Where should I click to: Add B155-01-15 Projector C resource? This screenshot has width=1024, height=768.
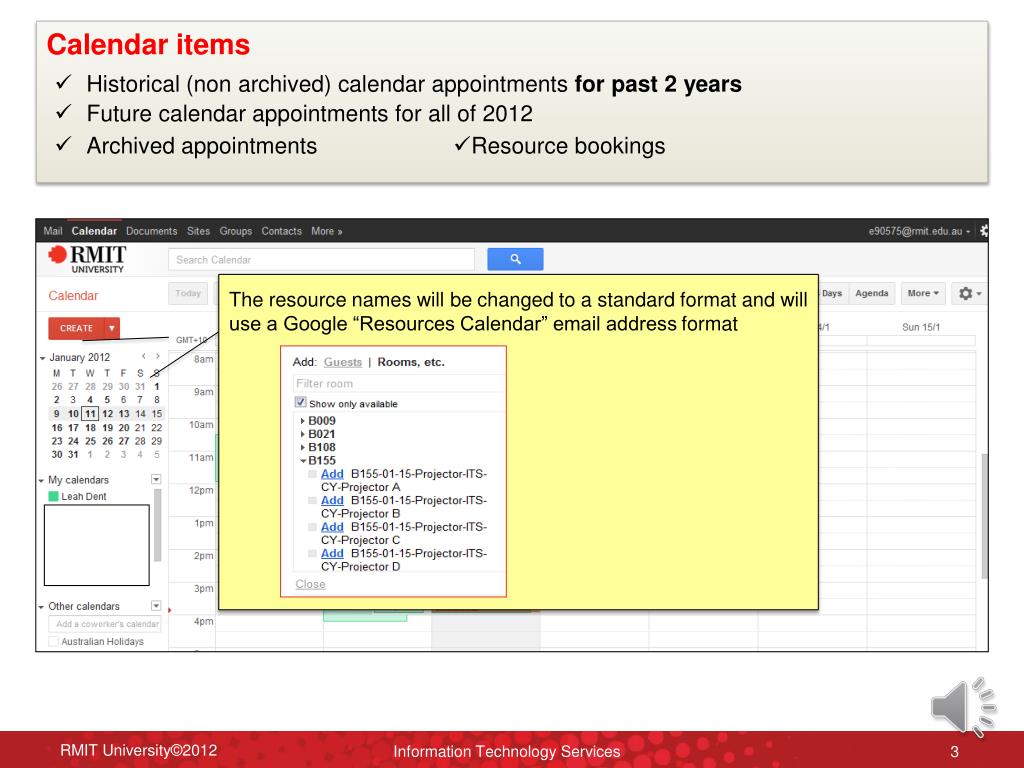coord(332,527)
